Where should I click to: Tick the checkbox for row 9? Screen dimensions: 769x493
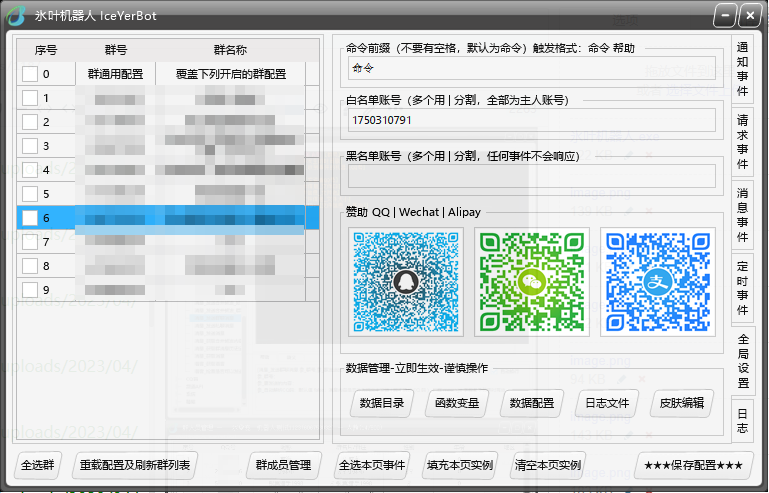[30, 290]
